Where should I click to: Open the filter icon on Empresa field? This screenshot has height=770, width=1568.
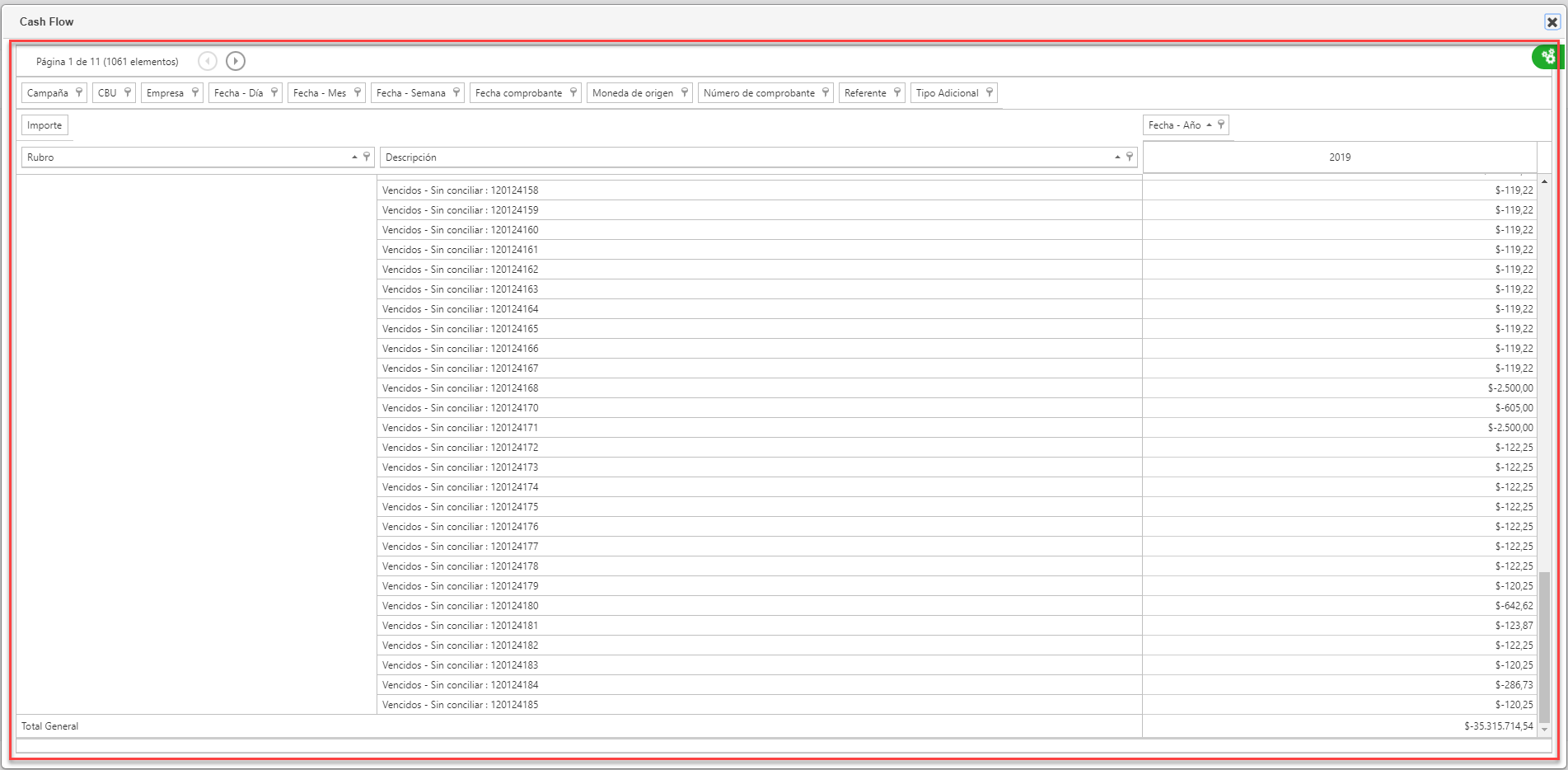[195, 92]
